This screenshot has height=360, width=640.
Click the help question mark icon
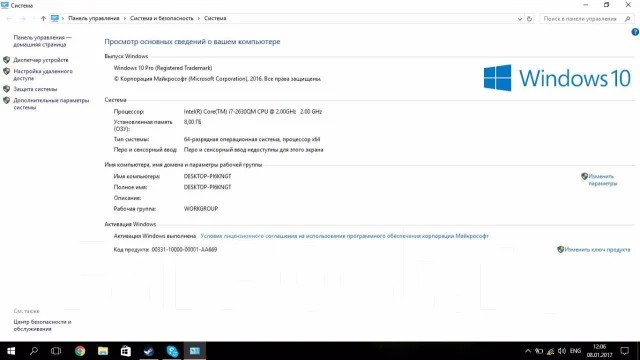pos(635,32)
